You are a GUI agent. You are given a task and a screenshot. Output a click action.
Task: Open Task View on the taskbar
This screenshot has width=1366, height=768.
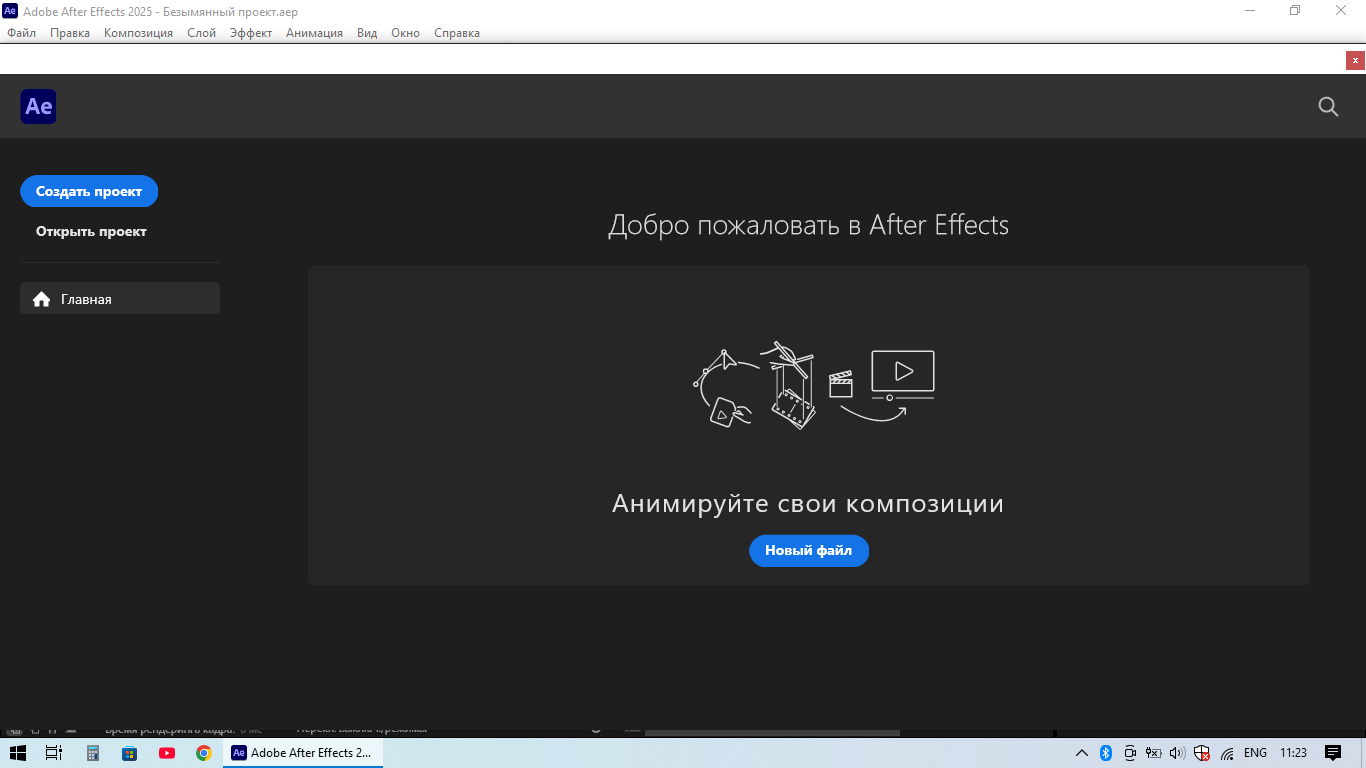coord(54,753)
